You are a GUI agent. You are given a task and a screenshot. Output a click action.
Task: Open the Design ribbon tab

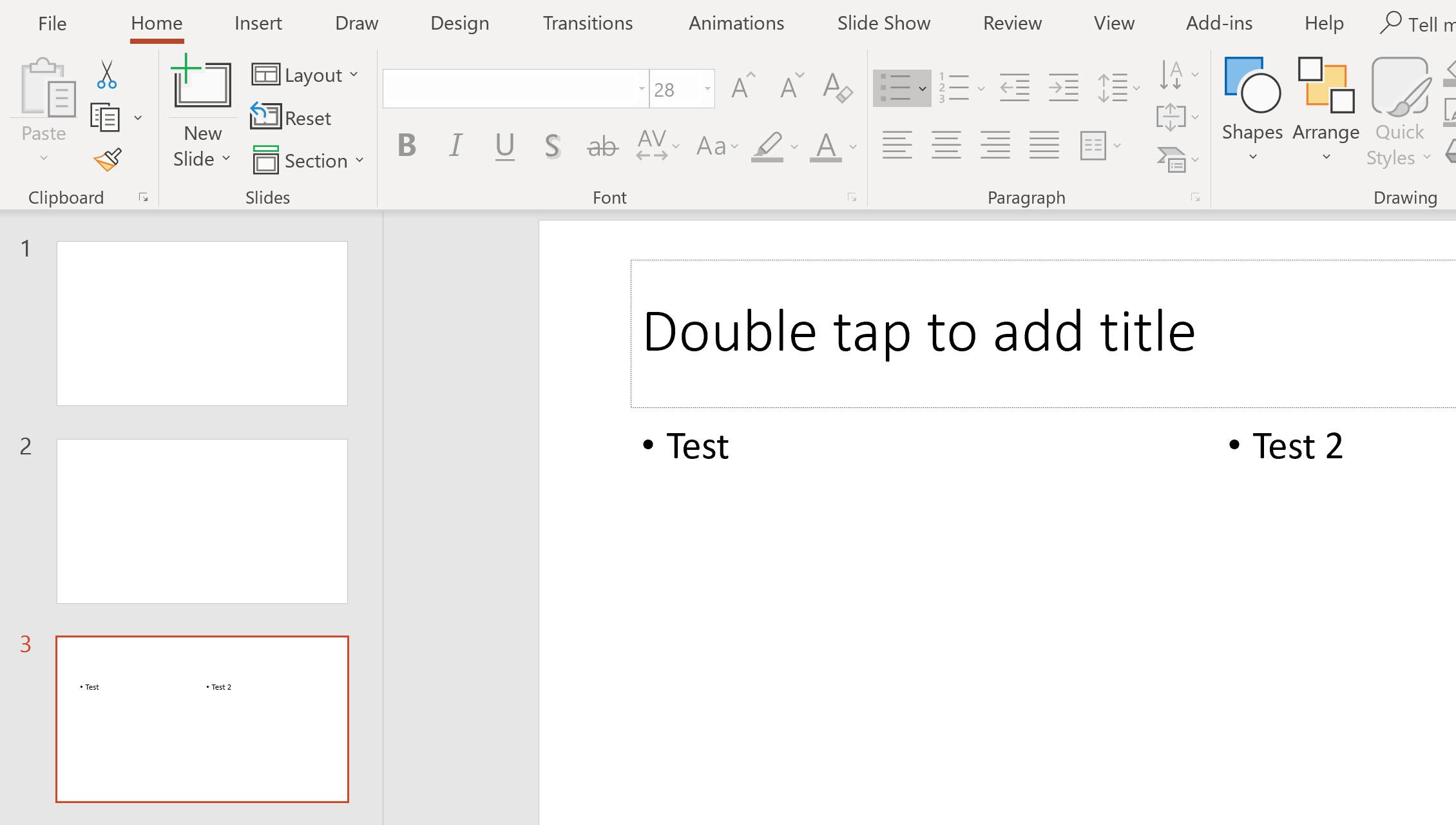click(459, 23)
